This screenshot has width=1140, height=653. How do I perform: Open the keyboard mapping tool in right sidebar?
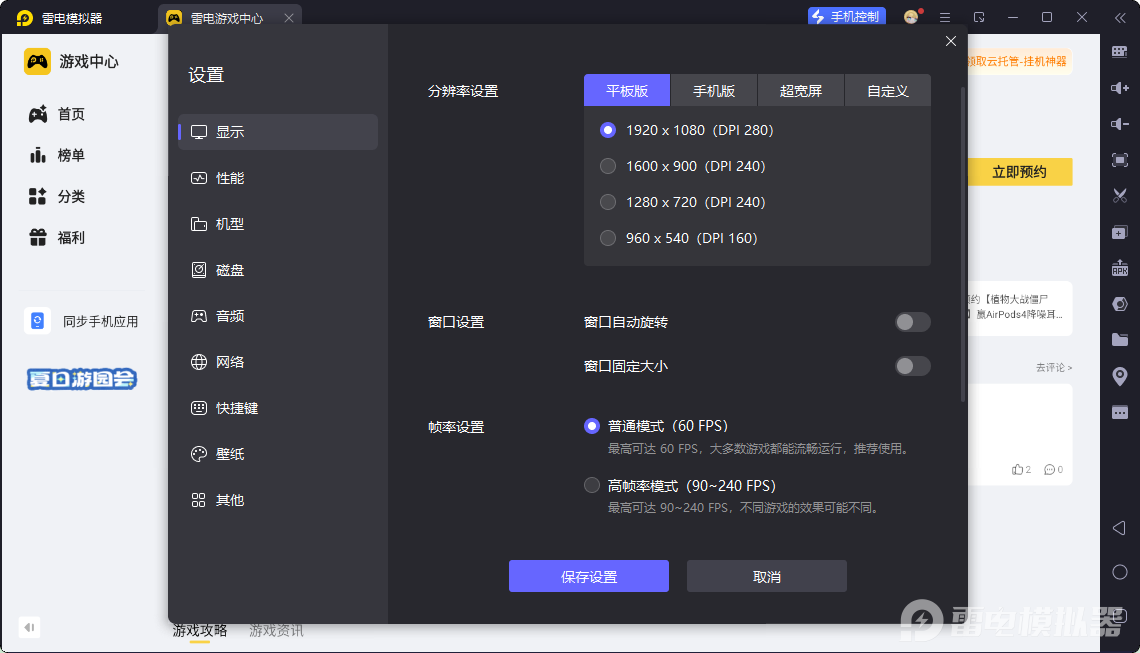click(x=1120, y=52)
